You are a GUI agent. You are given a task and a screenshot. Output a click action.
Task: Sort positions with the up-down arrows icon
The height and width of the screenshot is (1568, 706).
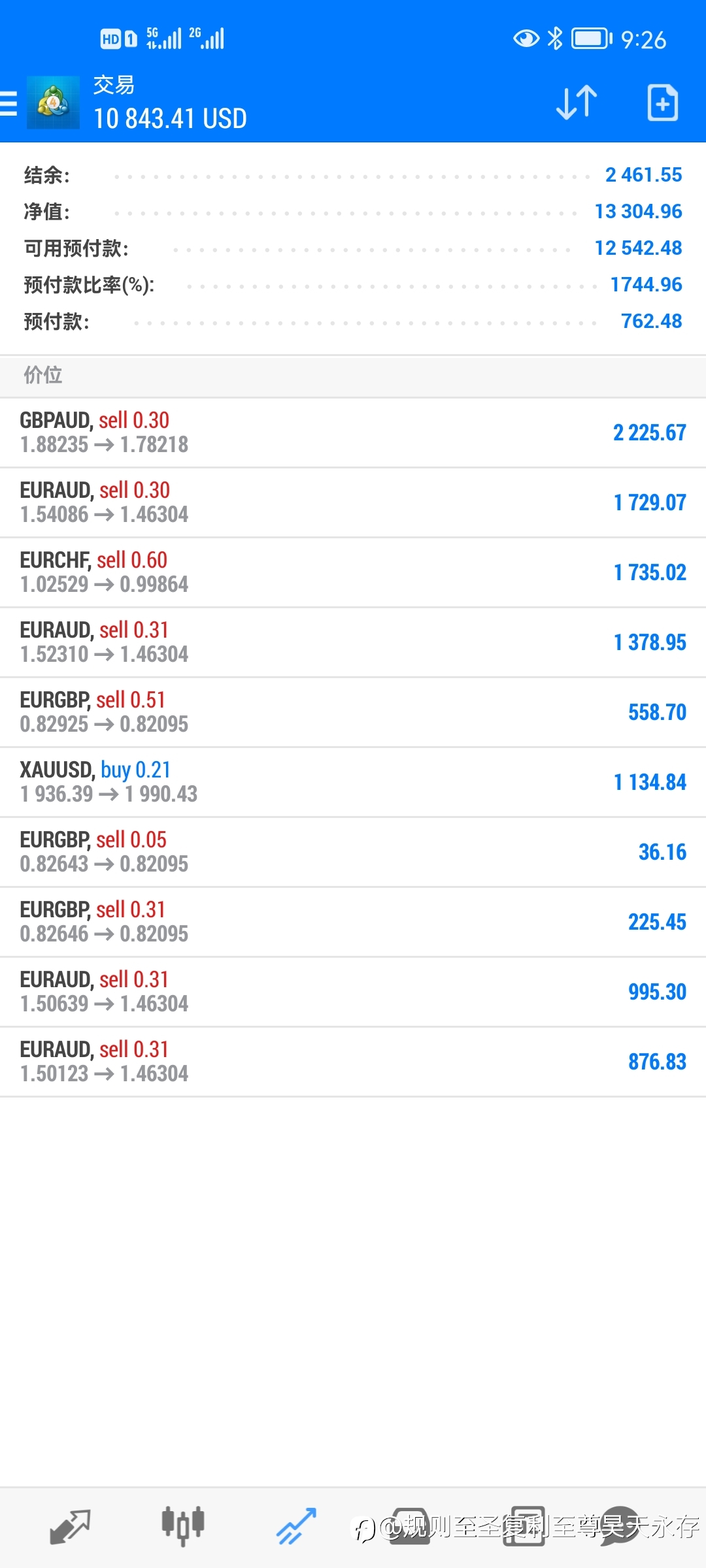tap(577, 103)
